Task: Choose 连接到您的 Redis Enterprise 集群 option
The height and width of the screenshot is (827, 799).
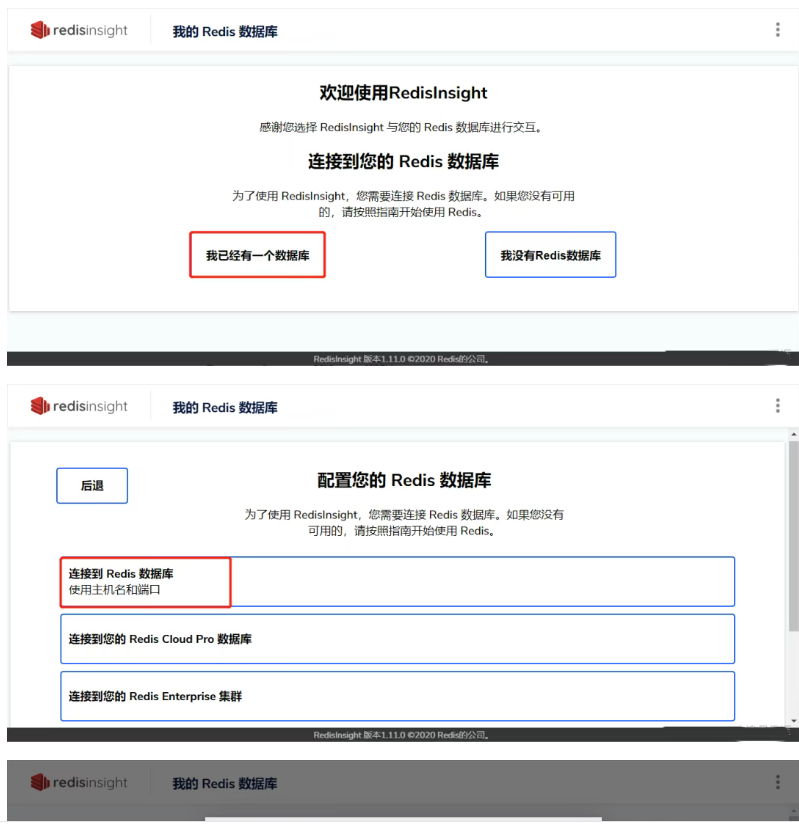Action: tap(397, 696)
